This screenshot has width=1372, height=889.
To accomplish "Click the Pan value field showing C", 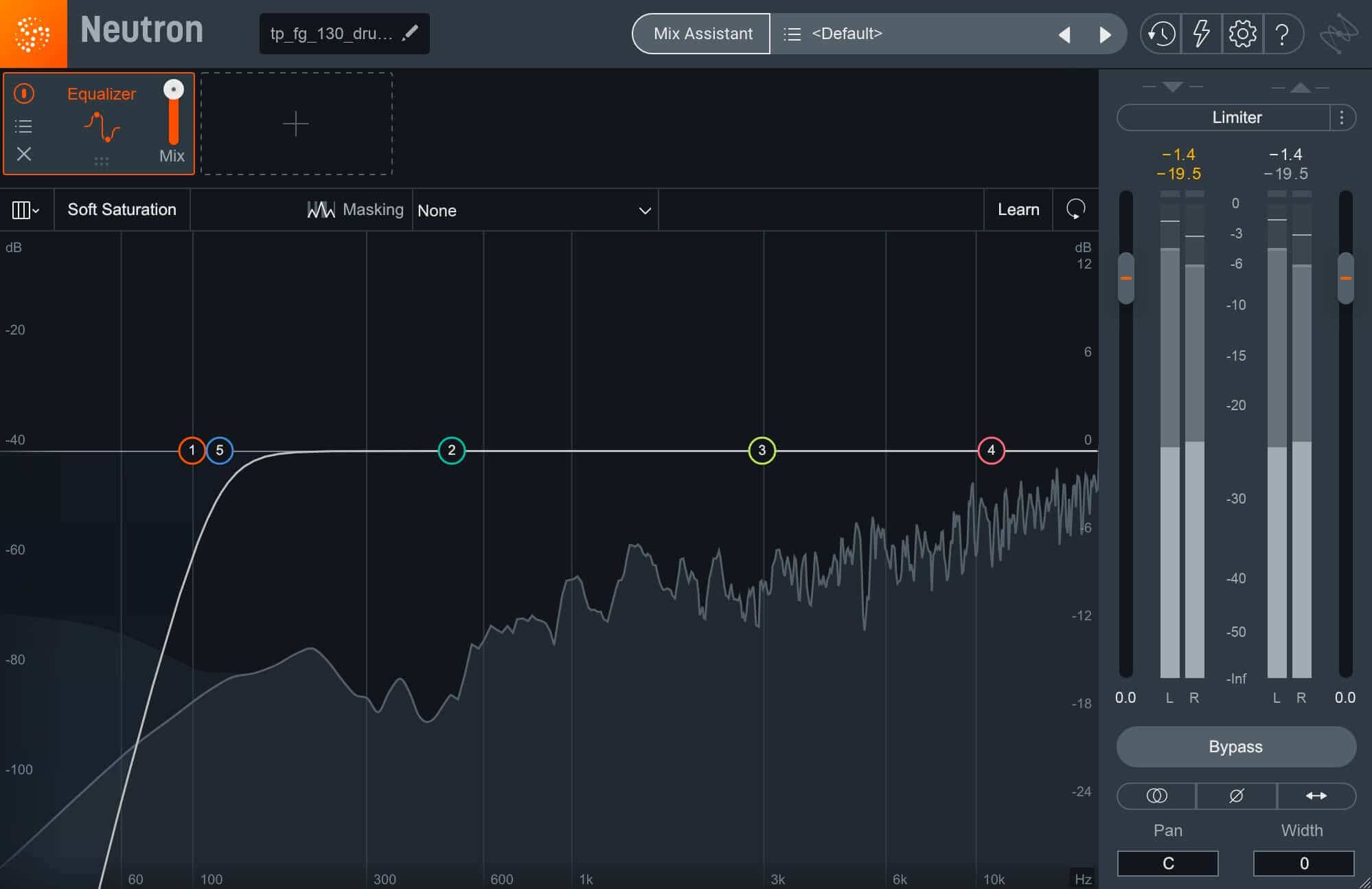I will coord(1168,863).
